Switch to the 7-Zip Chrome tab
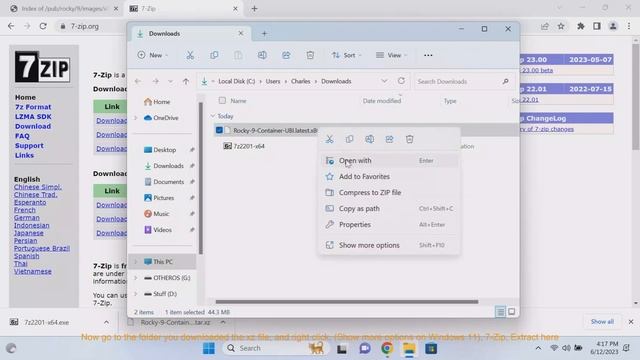640x360 pixels. 184,9
